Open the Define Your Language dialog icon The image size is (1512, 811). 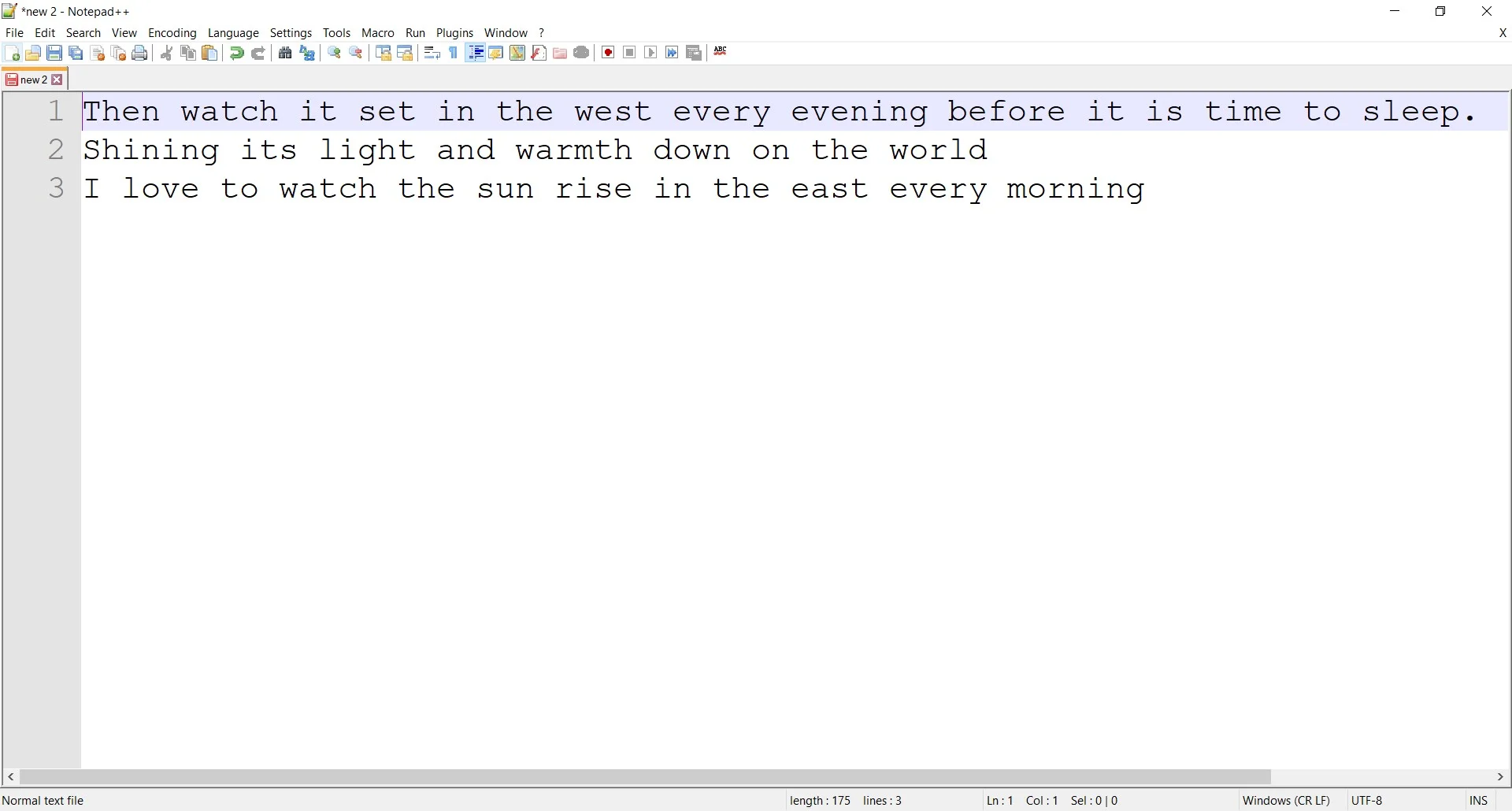(496, 53)
